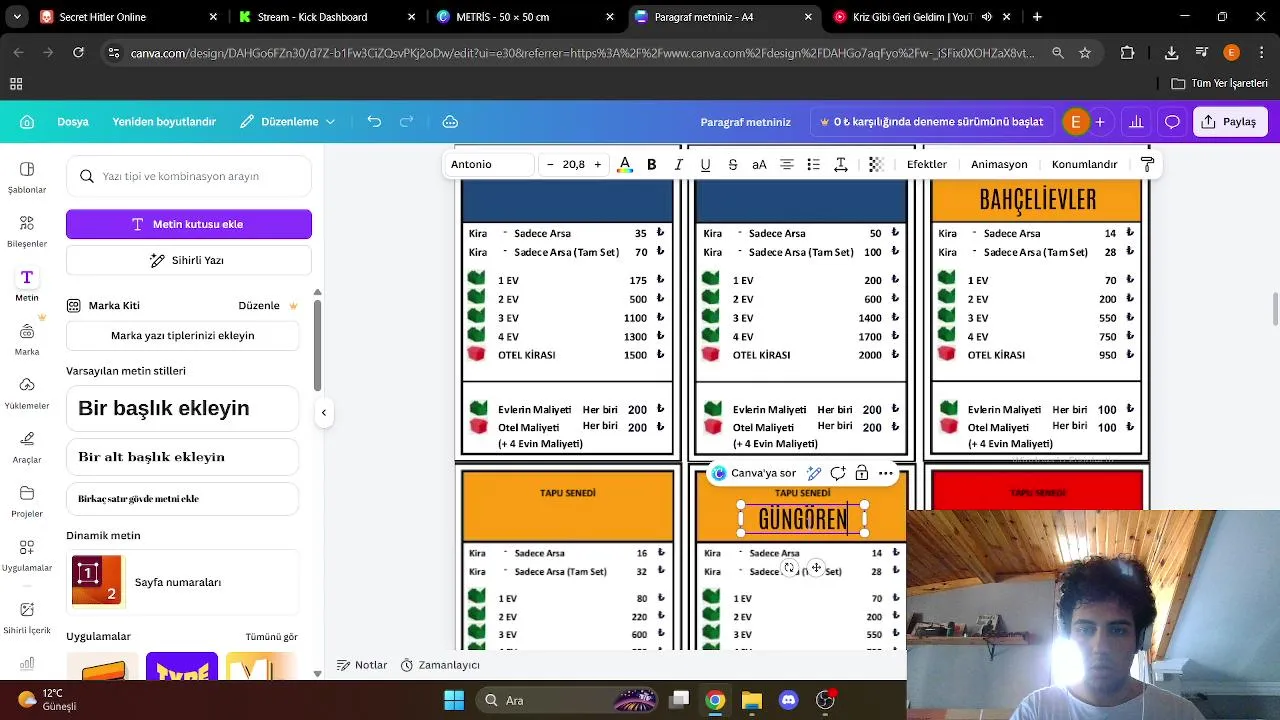The width and height of the screenshot is (1280, 720).
Task: Open Araçlar tools sidebar tab
Action: point(27,447)
